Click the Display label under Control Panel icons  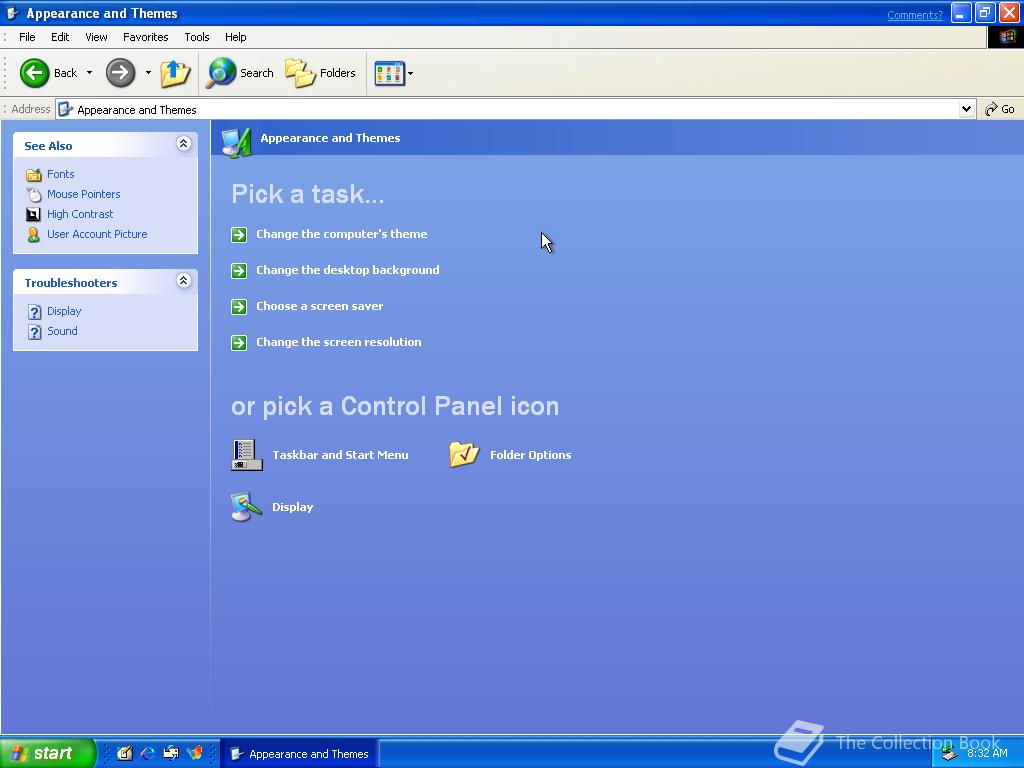coord(293,507)
